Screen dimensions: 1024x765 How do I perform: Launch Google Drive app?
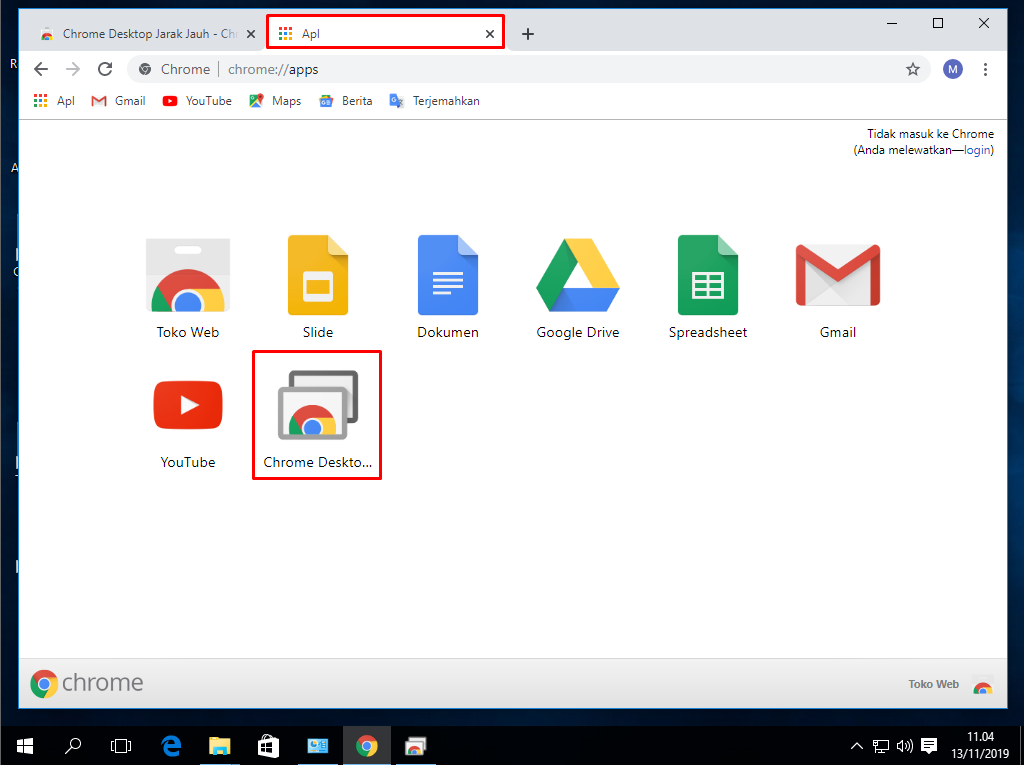pyautogui.click(x=577, y=275)
